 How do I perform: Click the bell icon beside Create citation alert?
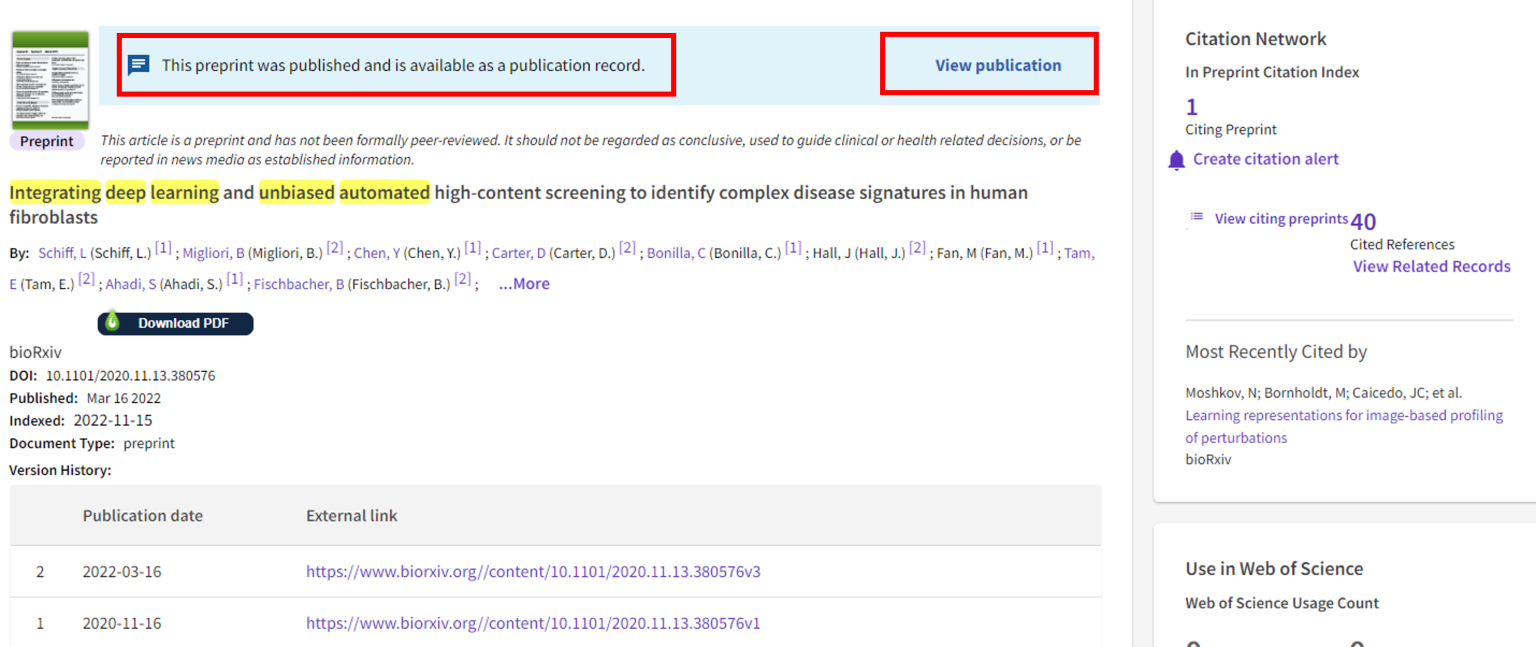[1176, 159]
